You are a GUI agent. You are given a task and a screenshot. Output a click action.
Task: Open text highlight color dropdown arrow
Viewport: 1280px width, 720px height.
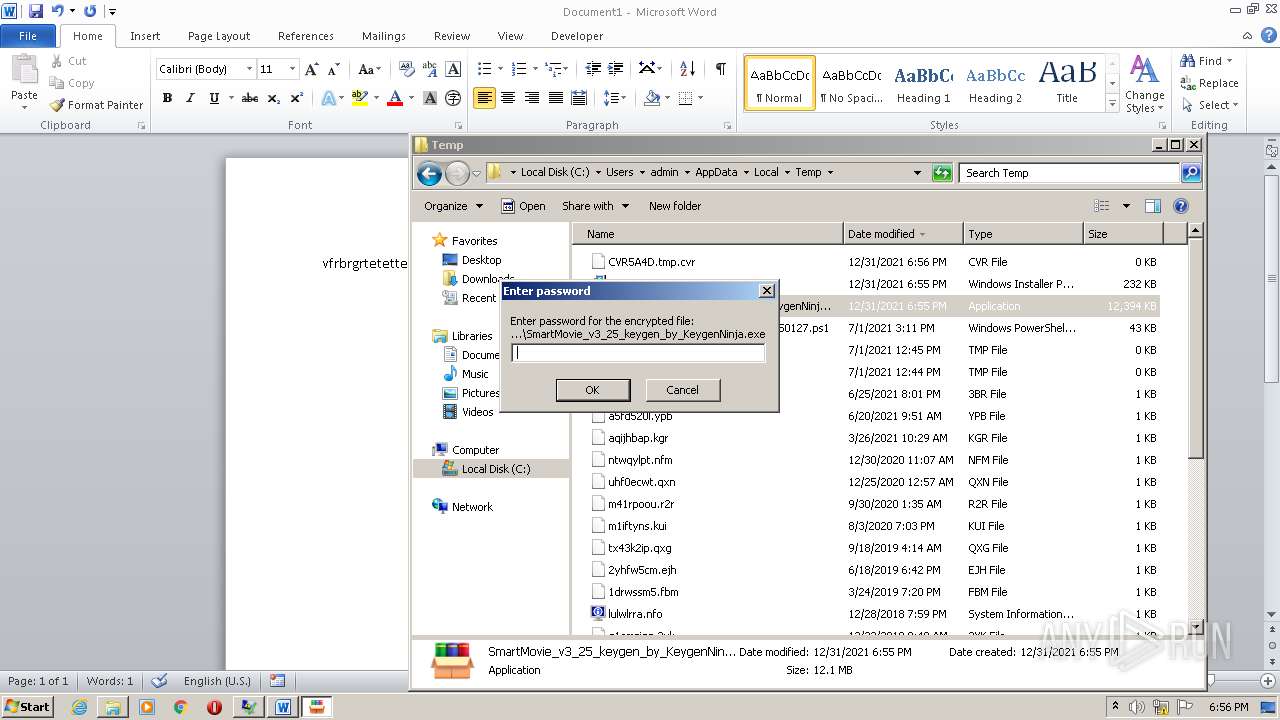click(375, 98)
